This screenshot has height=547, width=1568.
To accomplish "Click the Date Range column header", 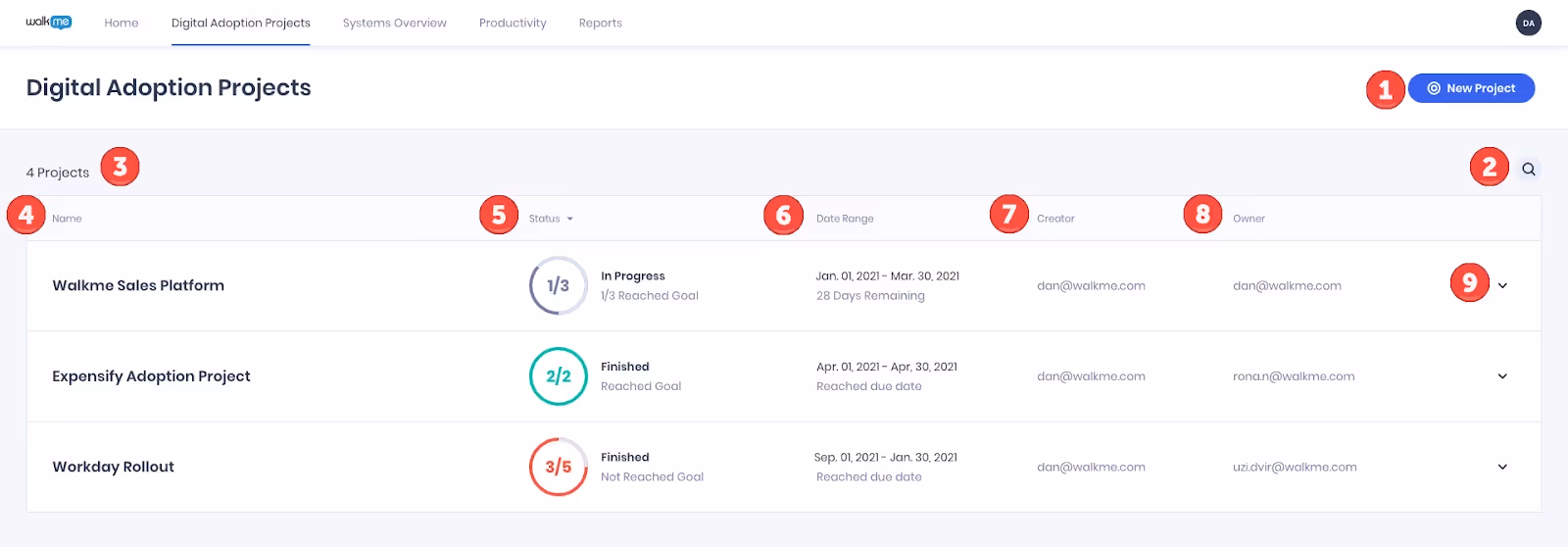I will 845,219.
